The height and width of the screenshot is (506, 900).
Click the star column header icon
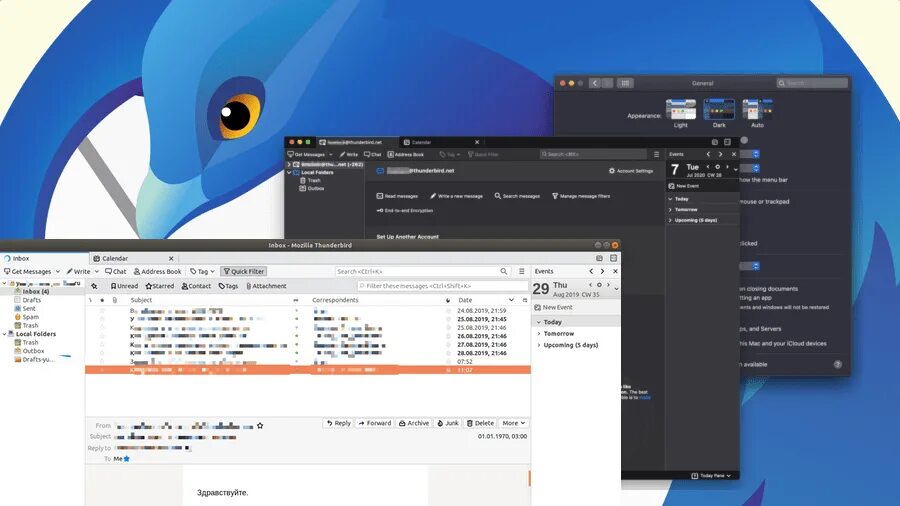click(102, 300)
